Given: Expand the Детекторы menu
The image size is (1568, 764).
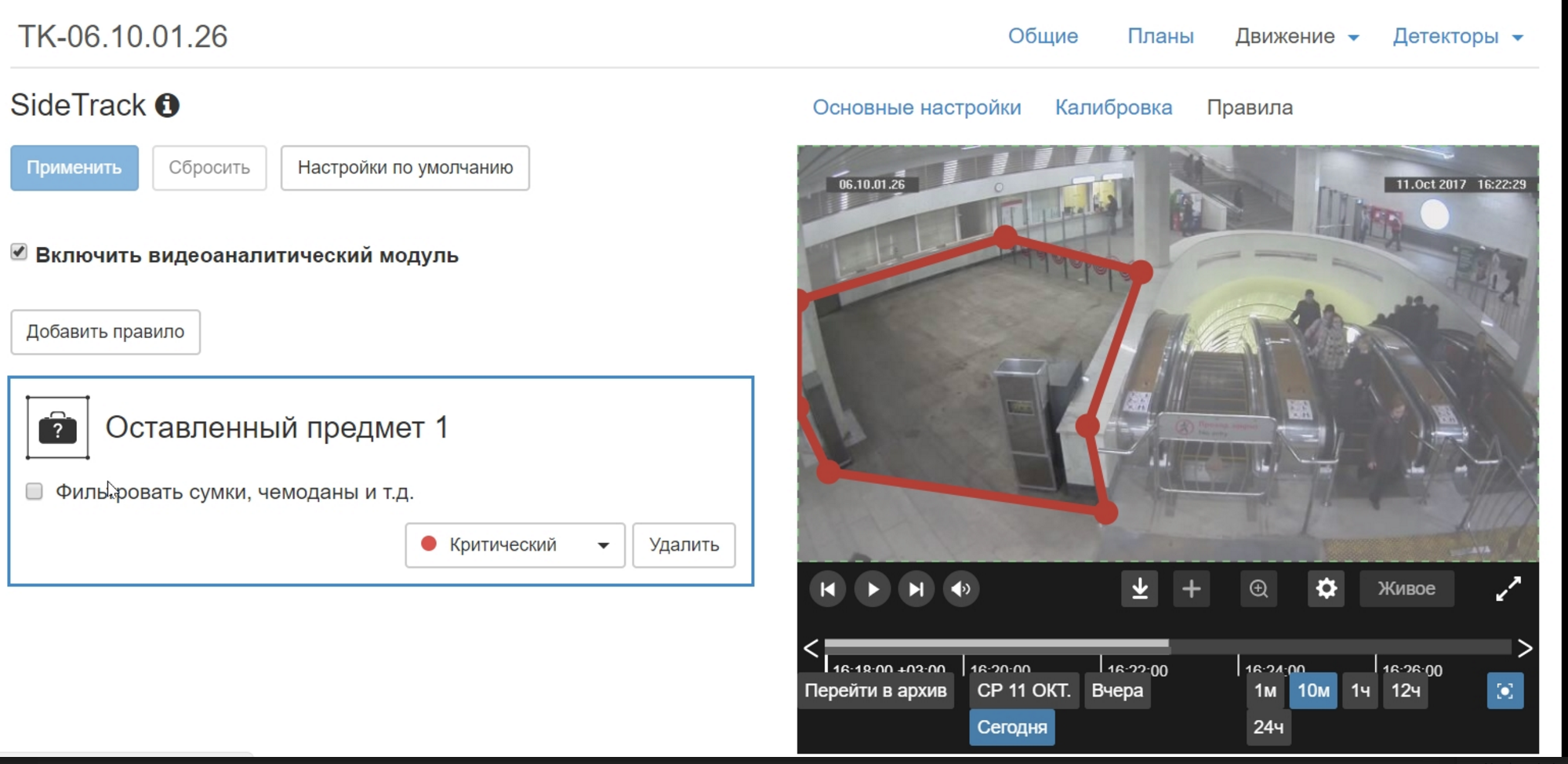Looking at the screenshot, I should [1457, 36].
